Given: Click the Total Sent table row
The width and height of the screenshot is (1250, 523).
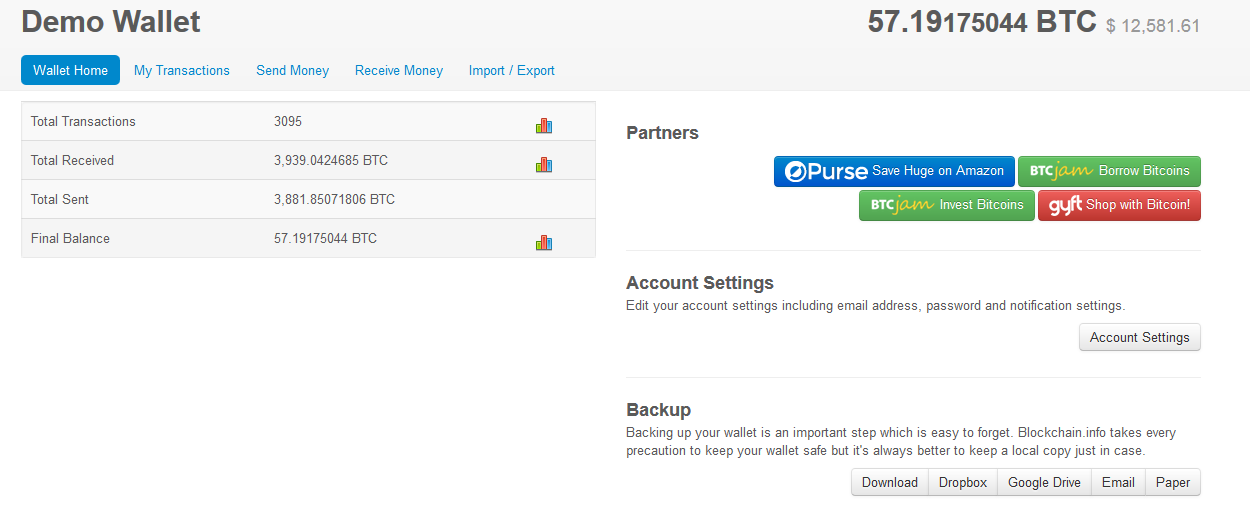Looking at the screenshot, I should coord(308,199).
